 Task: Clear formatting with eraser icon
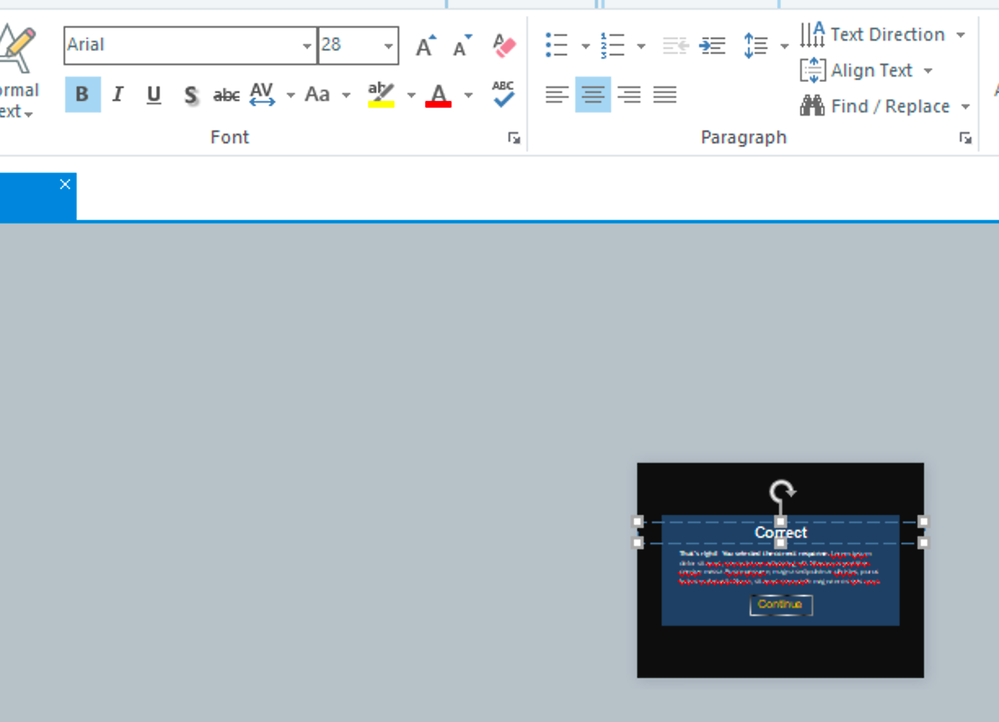coord(504,46)
